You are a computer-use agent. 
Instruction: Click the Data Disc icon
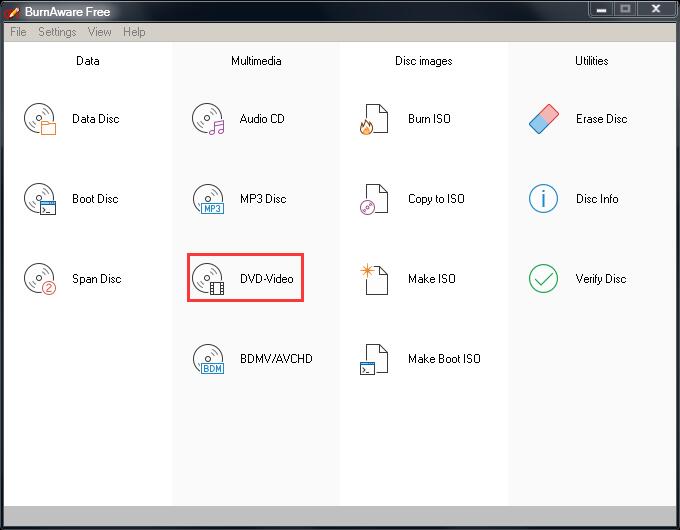[40, 119]
